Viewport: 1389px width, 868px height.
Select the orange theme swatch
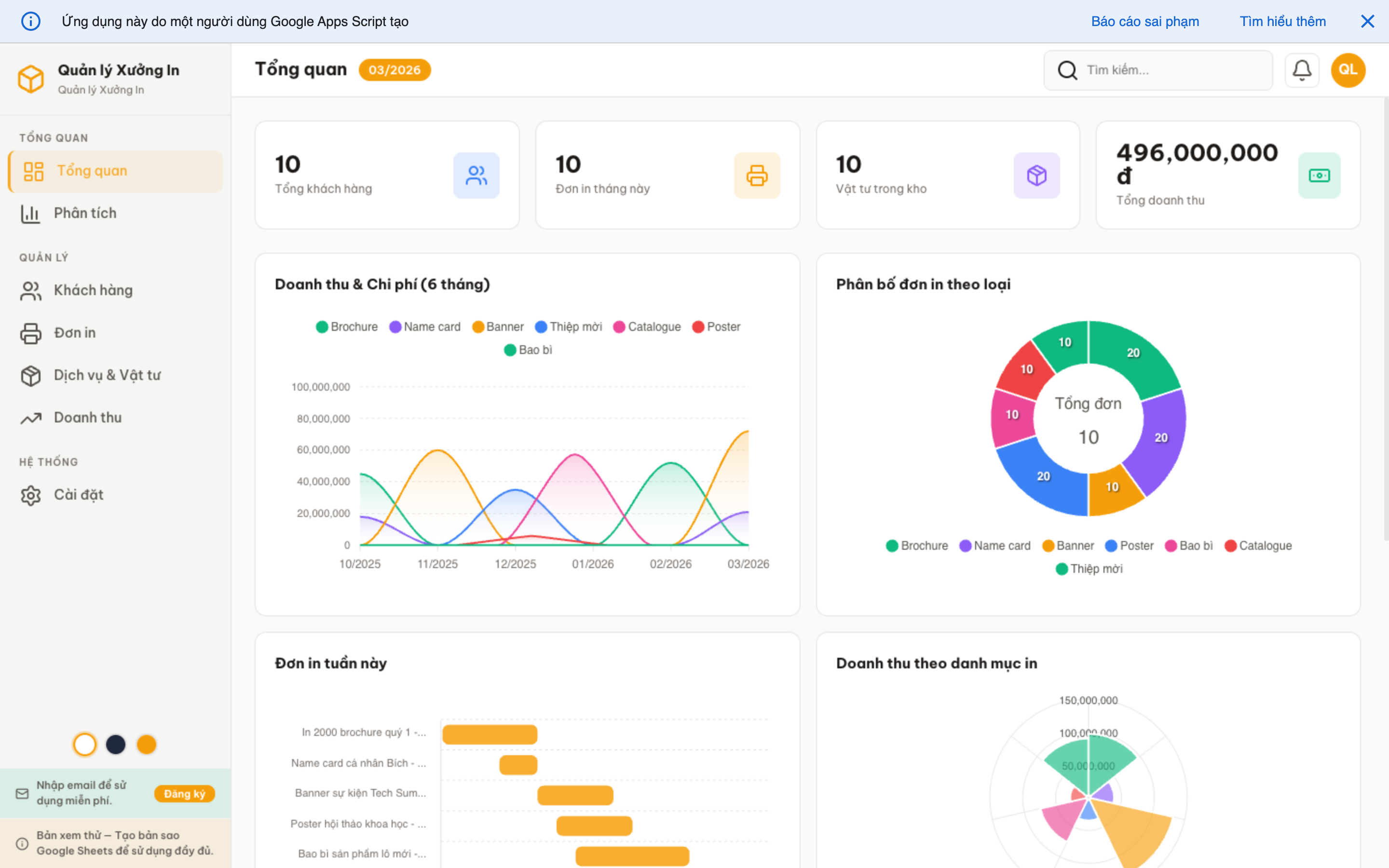pos(146,745)
